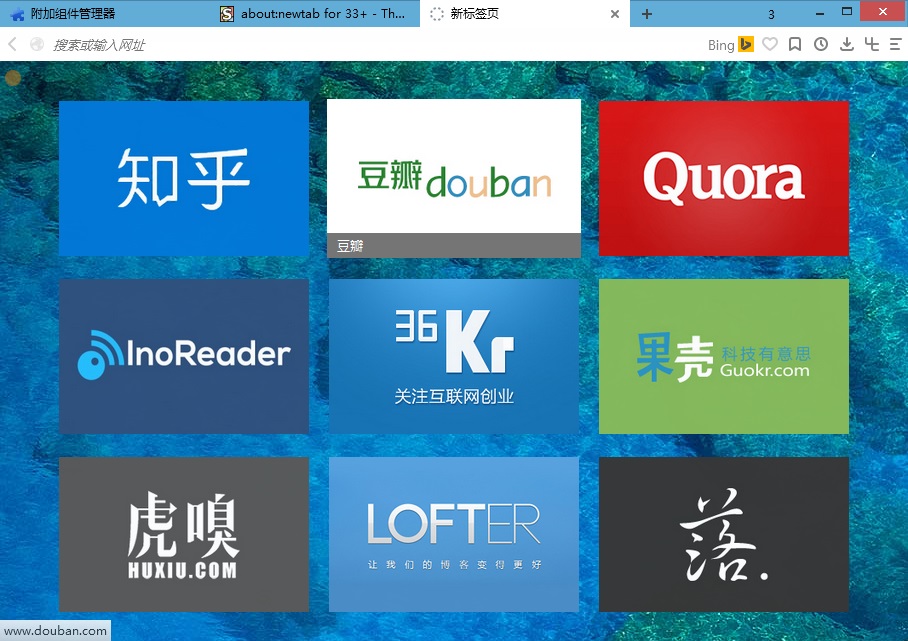The height and width of the screenshot is (641, 908).
Task: Go back with the back arrow
Action: (12, 44)
